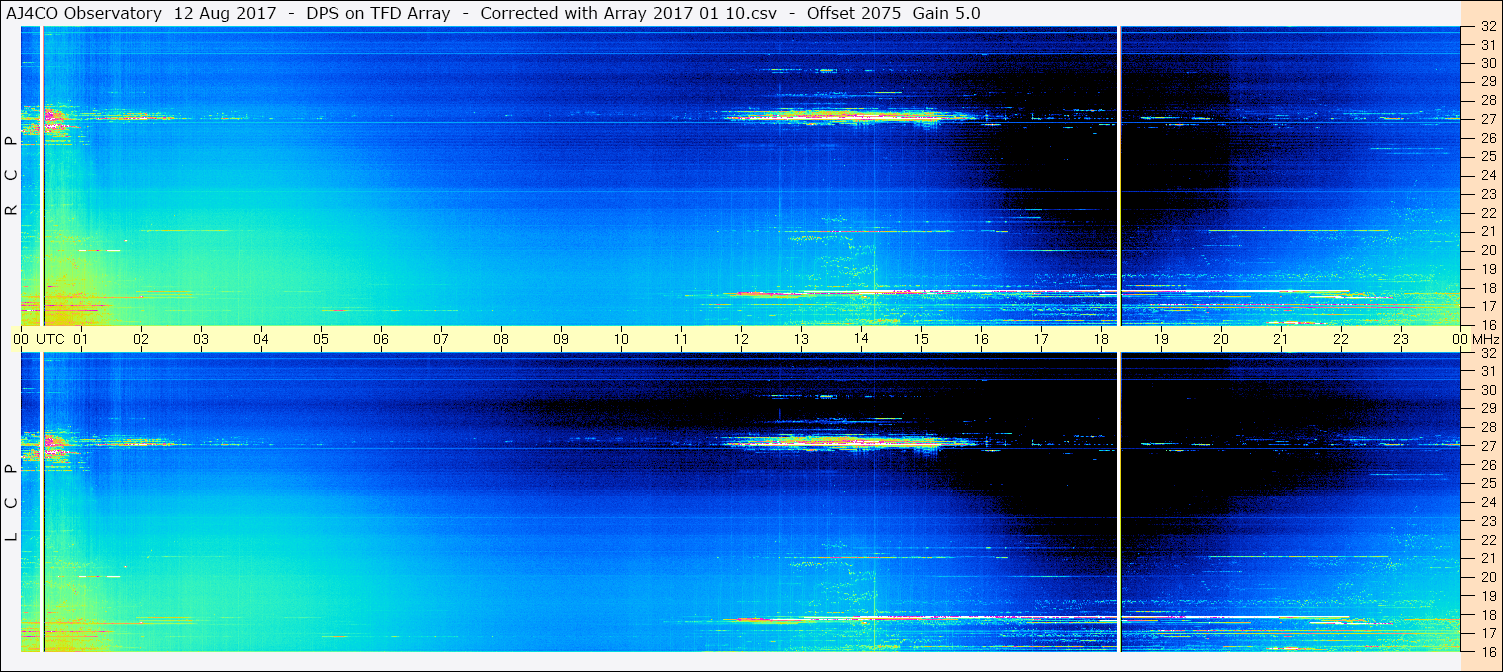The image size is (1503, 672).
Task: Click "16" MHz label of LCP panel
Action: [x=1487, y=651]
